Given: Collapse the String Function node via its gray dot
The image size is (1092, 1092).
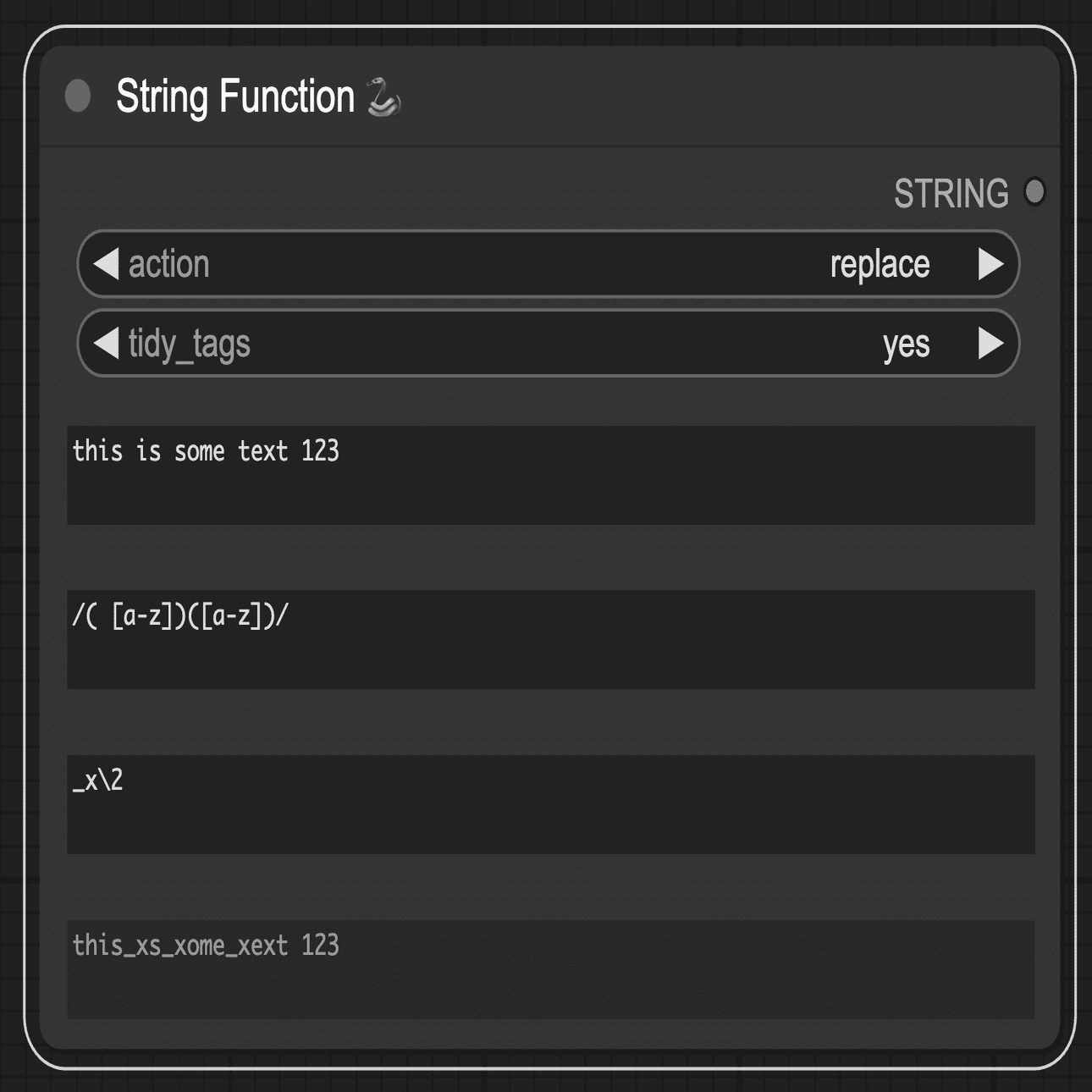Looking at the screenshot, I should [78, 97].
